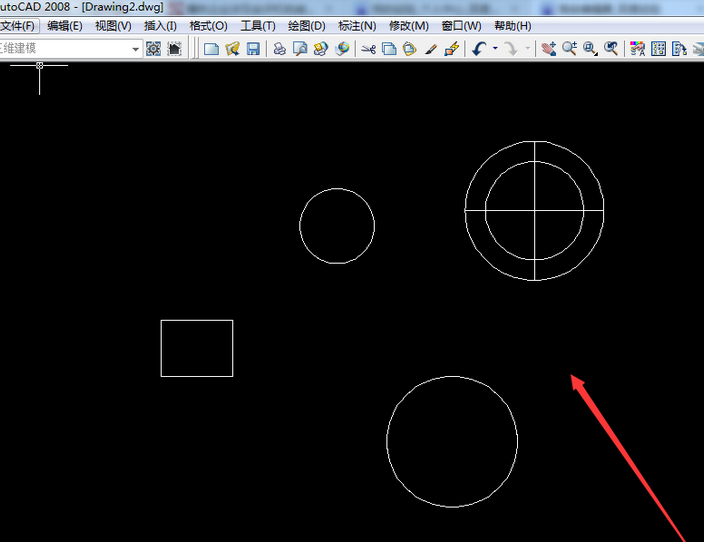Save the drawing with the Save icon
The width and height of the screenshot is (704, 542).
click(253, 48)
